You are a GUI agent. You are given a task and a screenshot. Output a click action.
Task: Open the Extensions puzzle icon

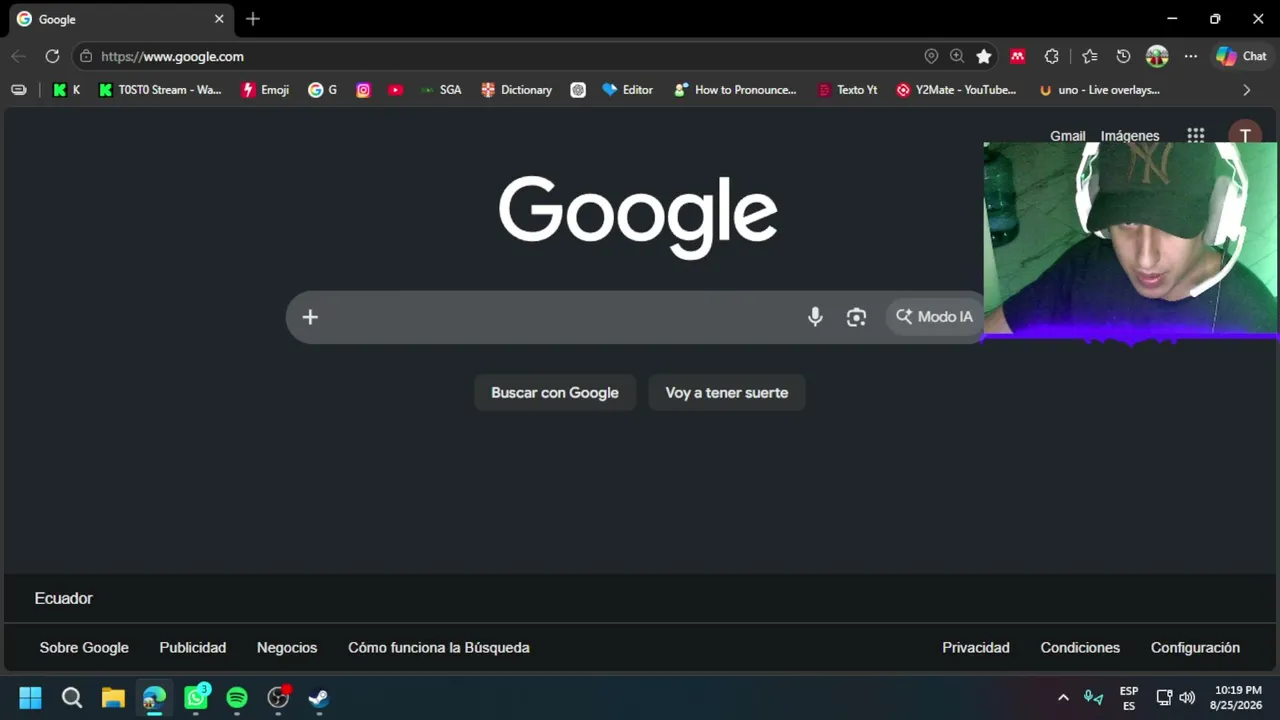click(x=1052, y=57)
